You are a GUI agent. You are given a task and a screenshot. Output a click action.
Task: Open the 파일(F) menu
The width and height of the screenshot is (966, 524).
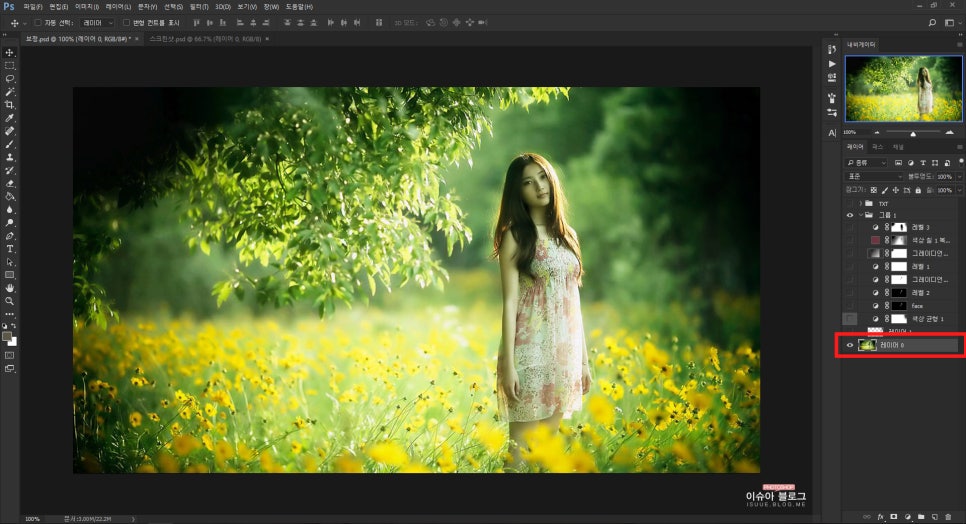33,7
